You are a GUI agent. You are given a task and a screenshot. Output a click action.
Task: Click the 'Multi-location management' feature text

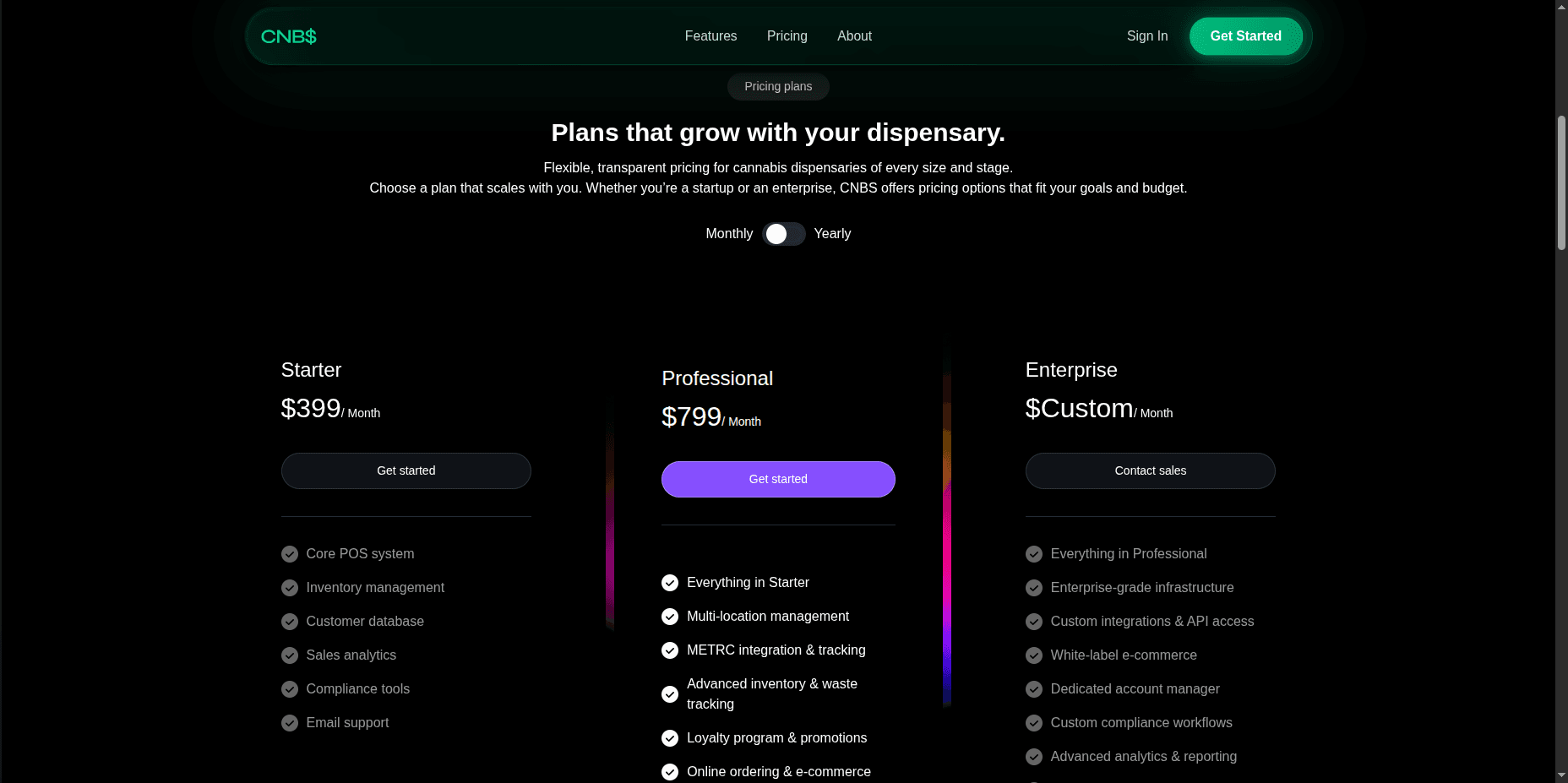point(768,617)
